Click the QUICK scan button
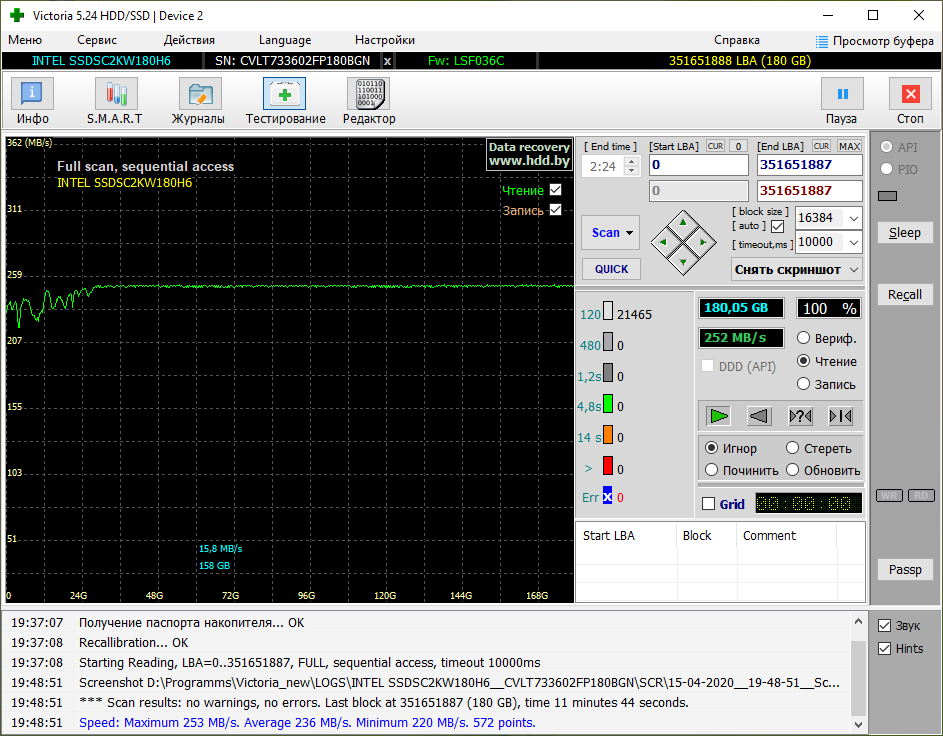 pos(611,269)
